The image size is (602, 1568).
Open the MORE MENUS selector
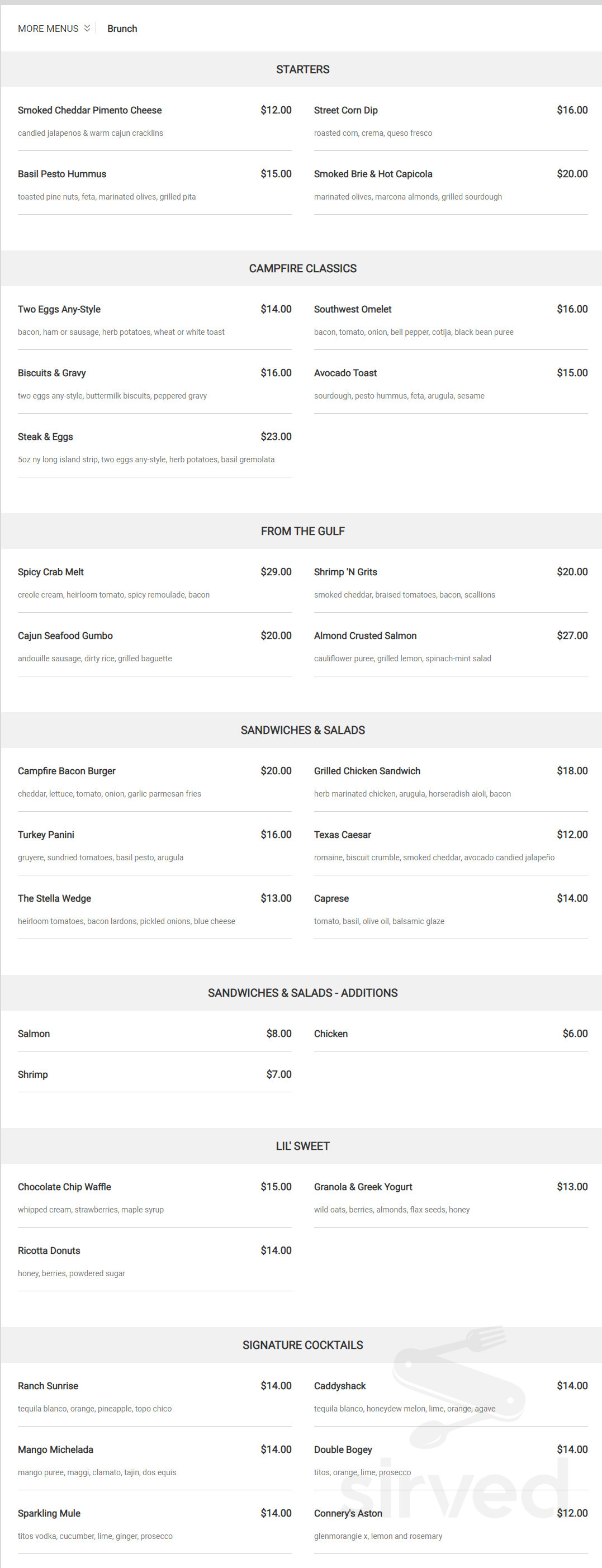coord(54,29)
